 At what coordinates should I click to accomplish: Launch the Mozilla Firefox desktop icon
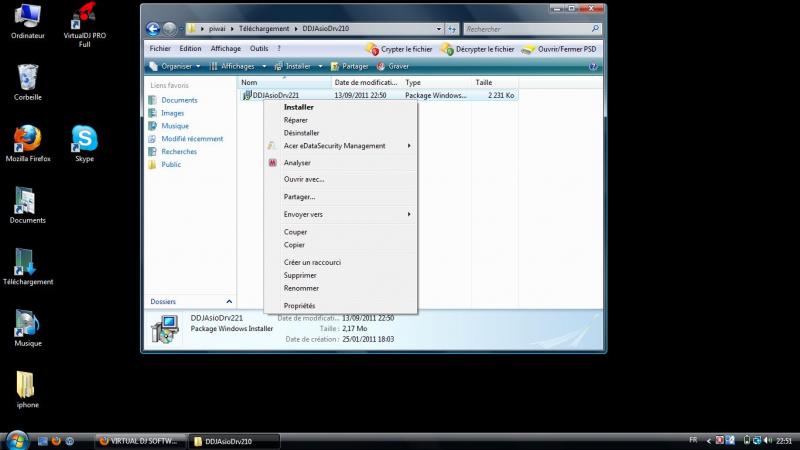[28, 144]
